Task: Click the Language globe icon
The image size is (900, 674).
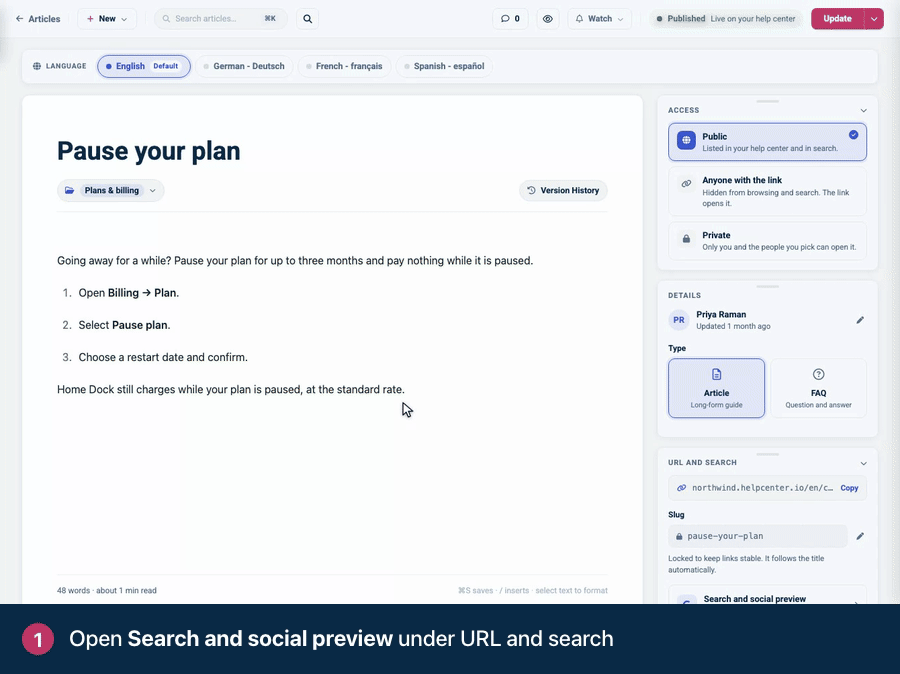Action: (x=37, y=66)
